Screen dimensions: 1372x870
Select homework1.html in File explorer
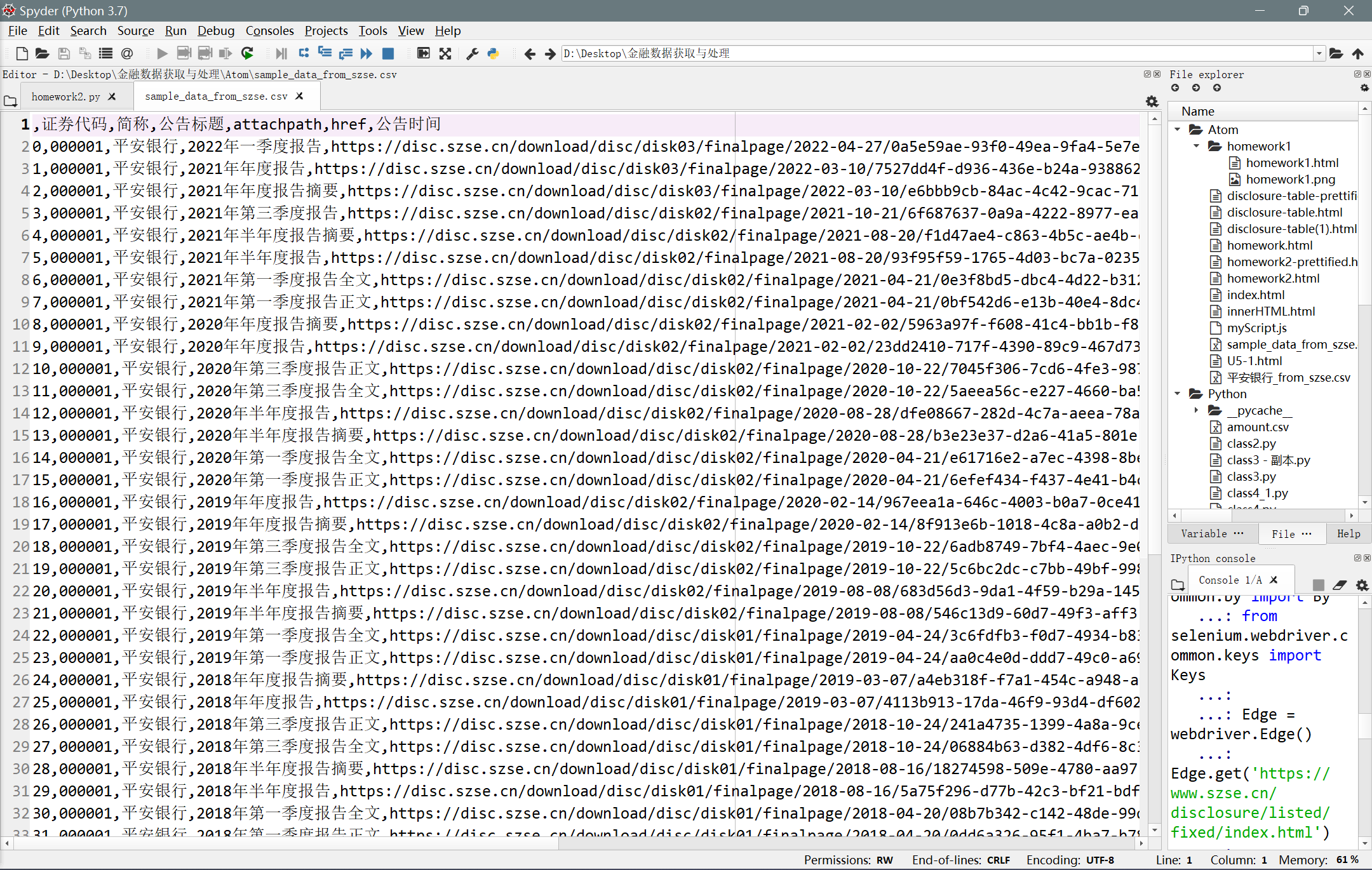(x=1292, y=163)
